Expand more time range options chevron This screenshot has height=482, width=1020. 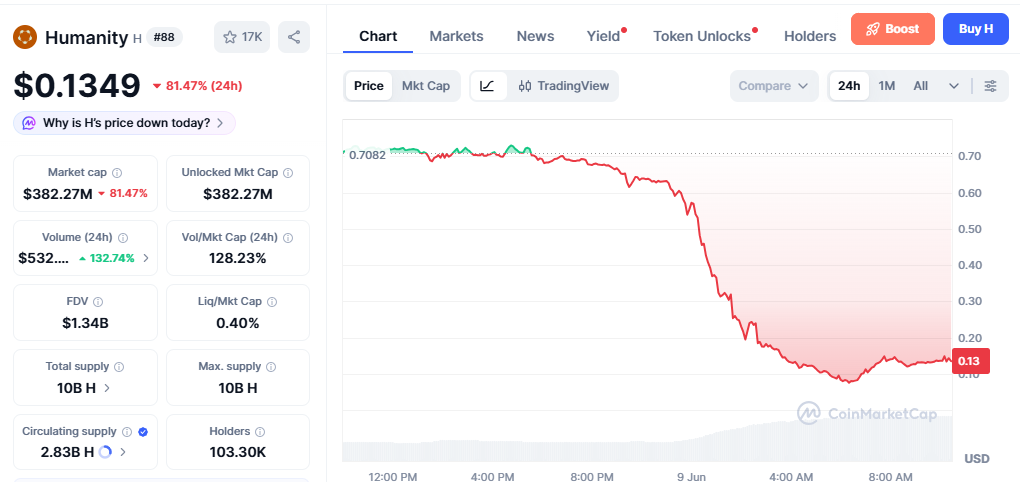(x=954, y=86)
